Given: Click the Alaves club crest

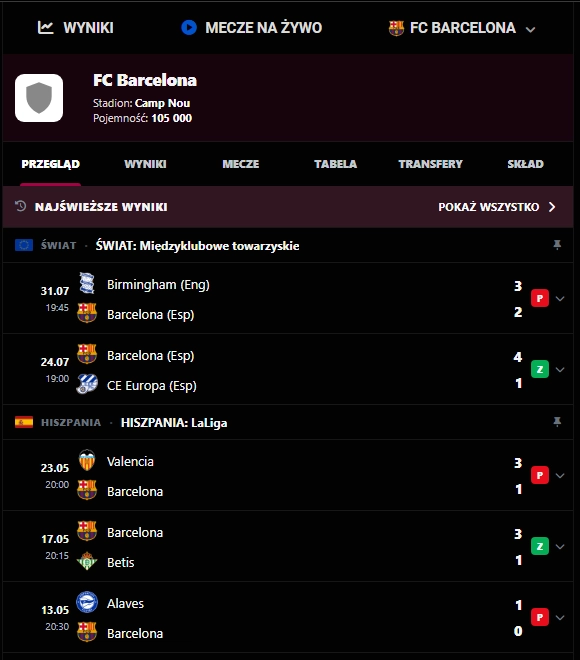Looking at the screenshot, I should 87,602.
